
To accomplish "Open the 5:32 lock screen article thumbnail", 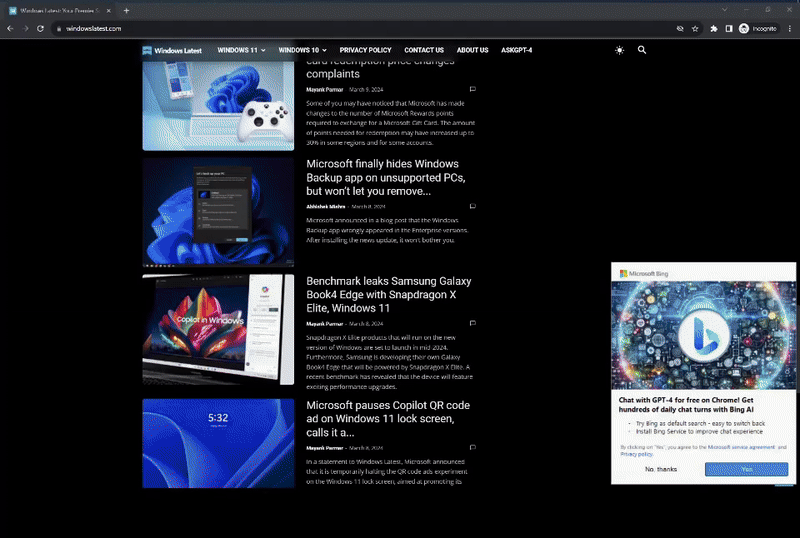I will click(218, 443).
